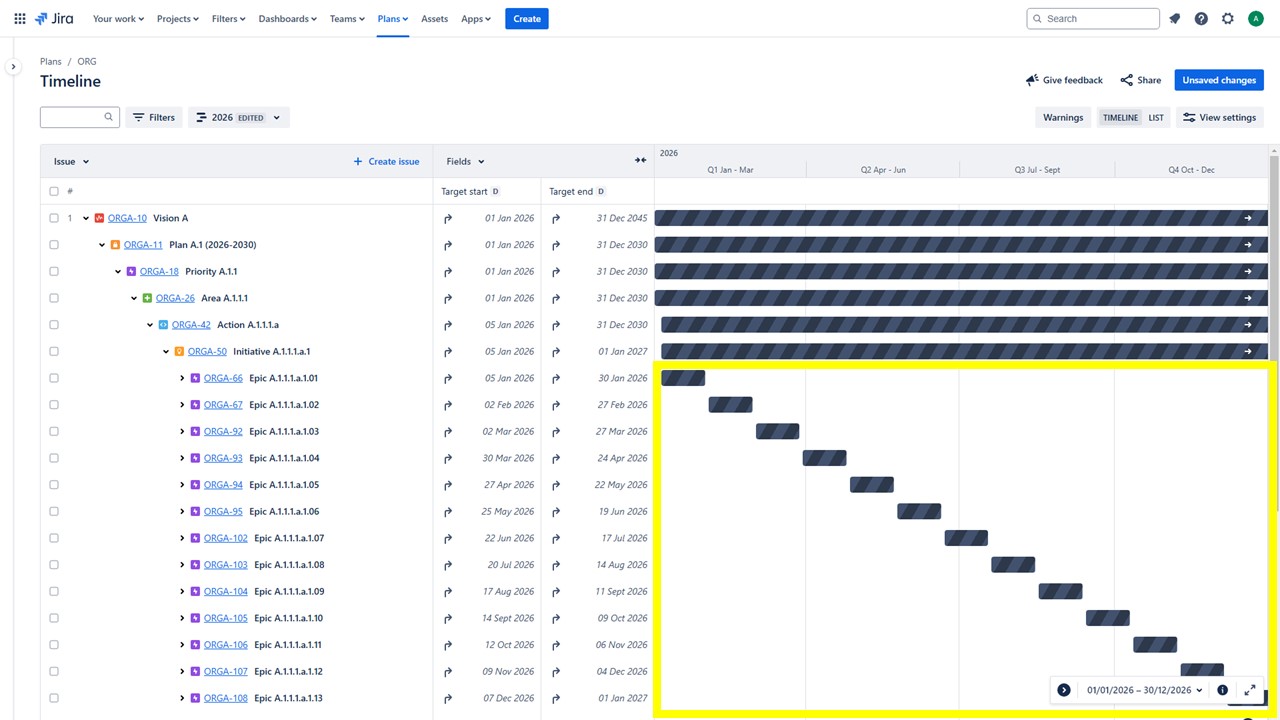Click the rollup arrow for ORGA-66 target end
The height and width of the screenshot is (720, 1280).
(x=556, y=378)
